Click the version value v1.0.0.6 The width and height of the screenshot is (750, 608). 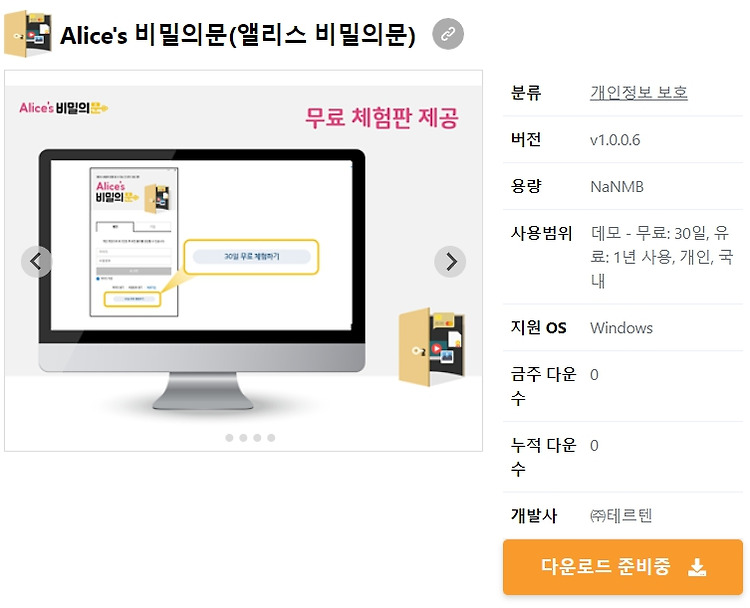pos(615,140)
